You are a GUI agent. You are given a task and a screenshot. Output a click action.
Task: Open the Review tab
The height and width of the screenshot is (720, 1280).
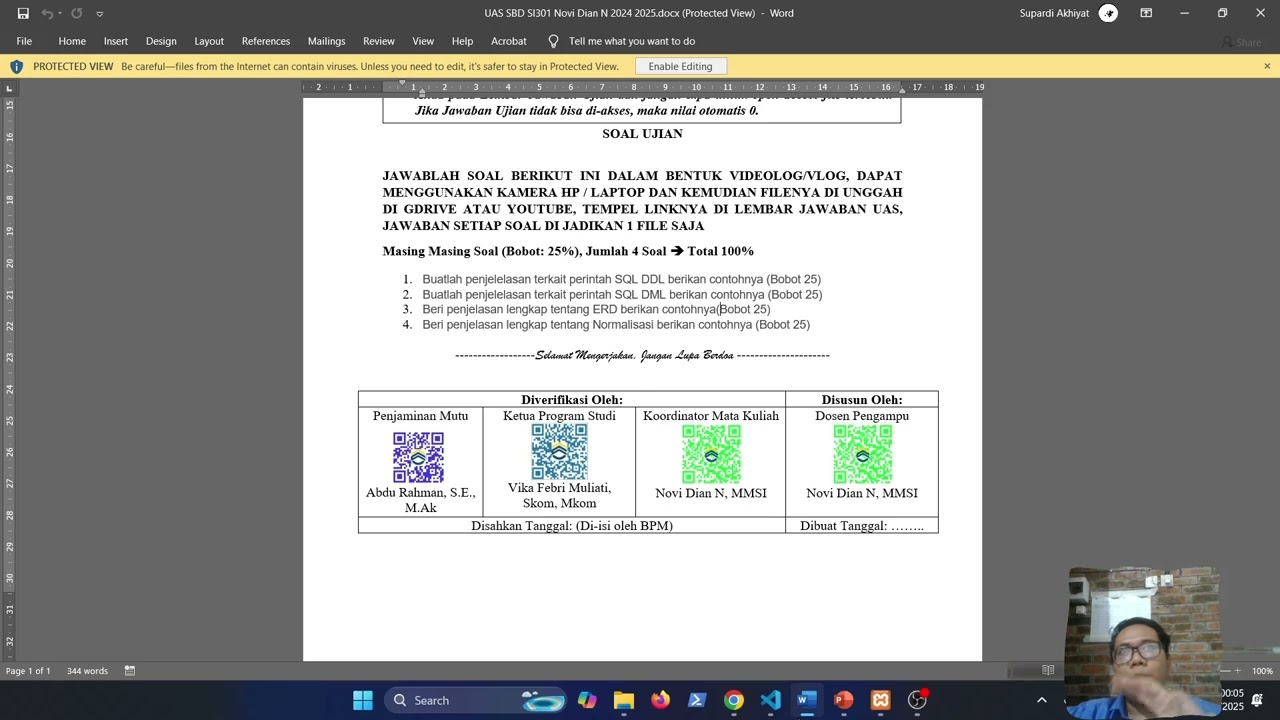click(x=379, y=41)
